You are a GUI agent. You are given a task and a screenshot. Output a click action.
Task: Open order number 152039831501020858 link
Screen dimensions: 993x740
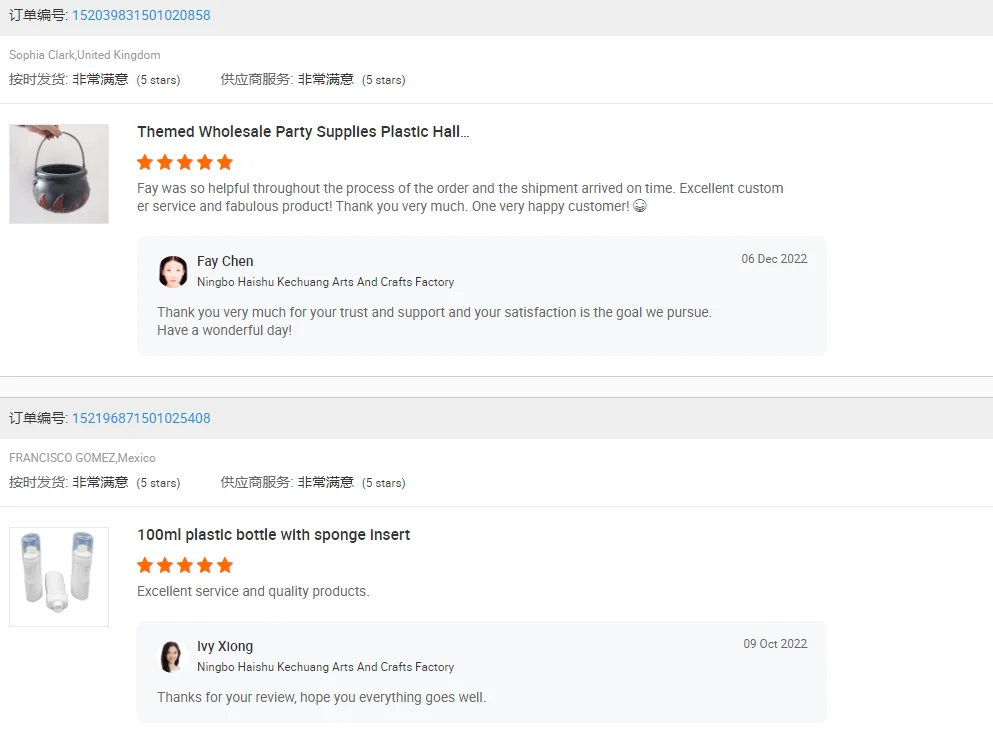pos(141,16)
